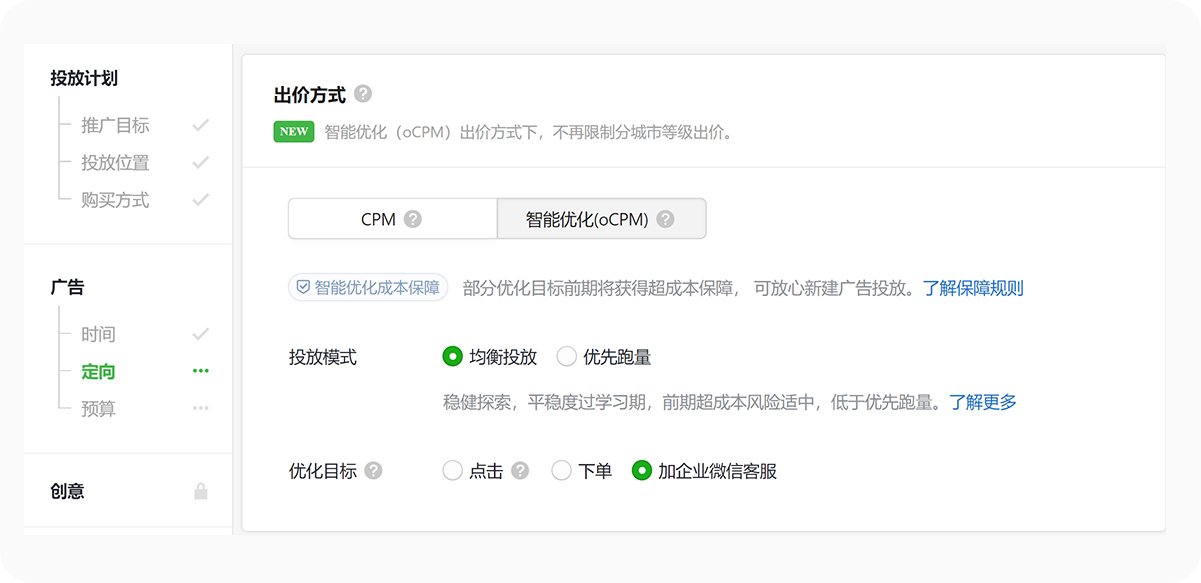Open 预算 step in sidebar
Image resolution: width=1201 pixels, height=583 pixels.
coord(98,408)
